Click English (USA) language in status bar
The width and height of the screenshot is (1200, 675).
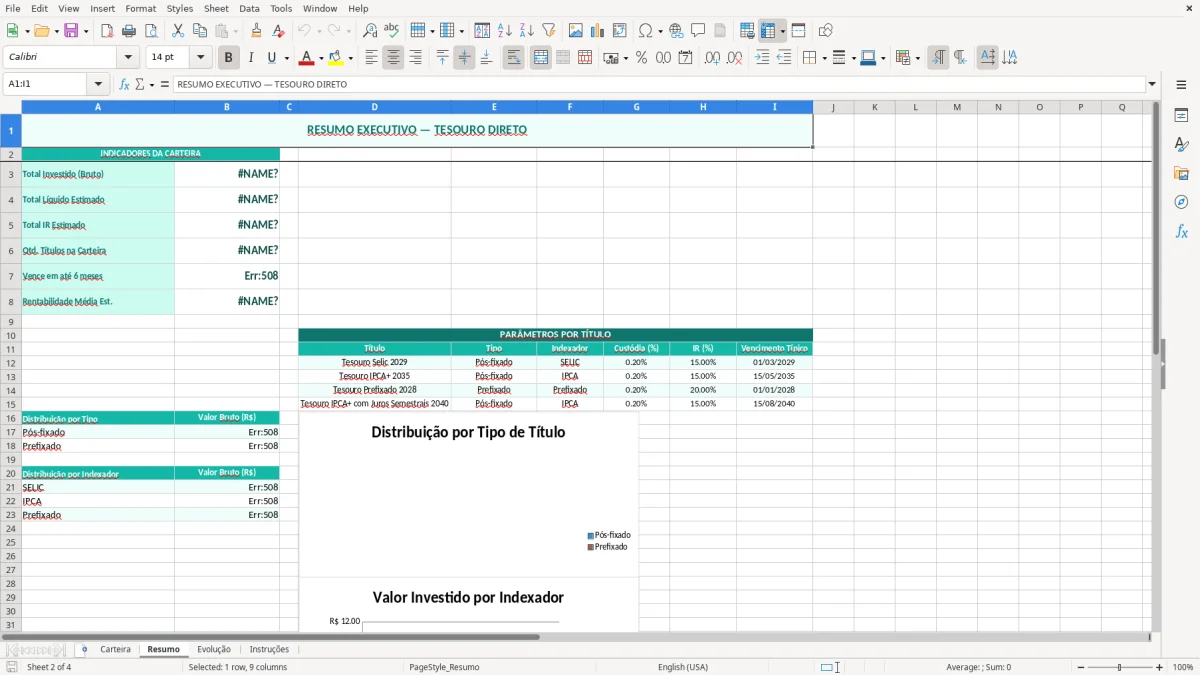tap(683, 667)
